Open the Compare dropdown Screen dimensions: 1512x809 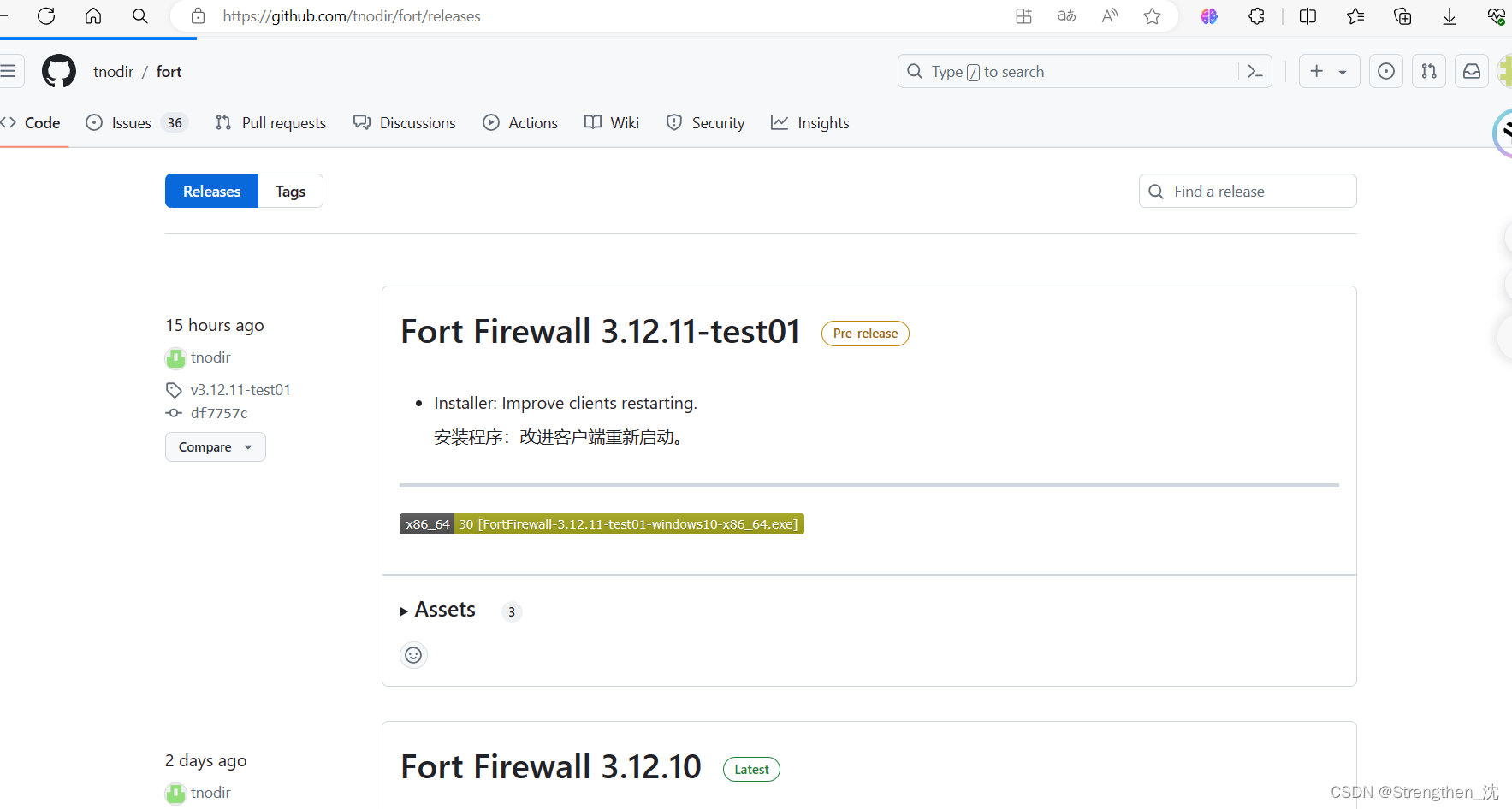tap(216, 447)
